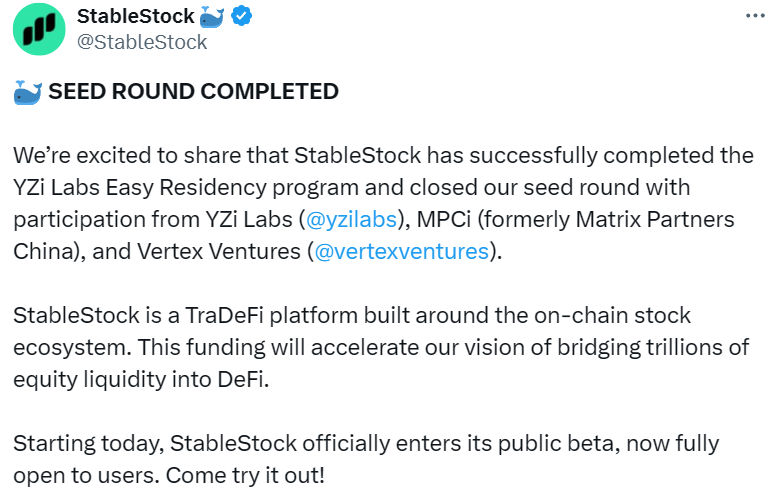
Task: Click the whale emoji before SEED ROUND
Action: point(28,92)
